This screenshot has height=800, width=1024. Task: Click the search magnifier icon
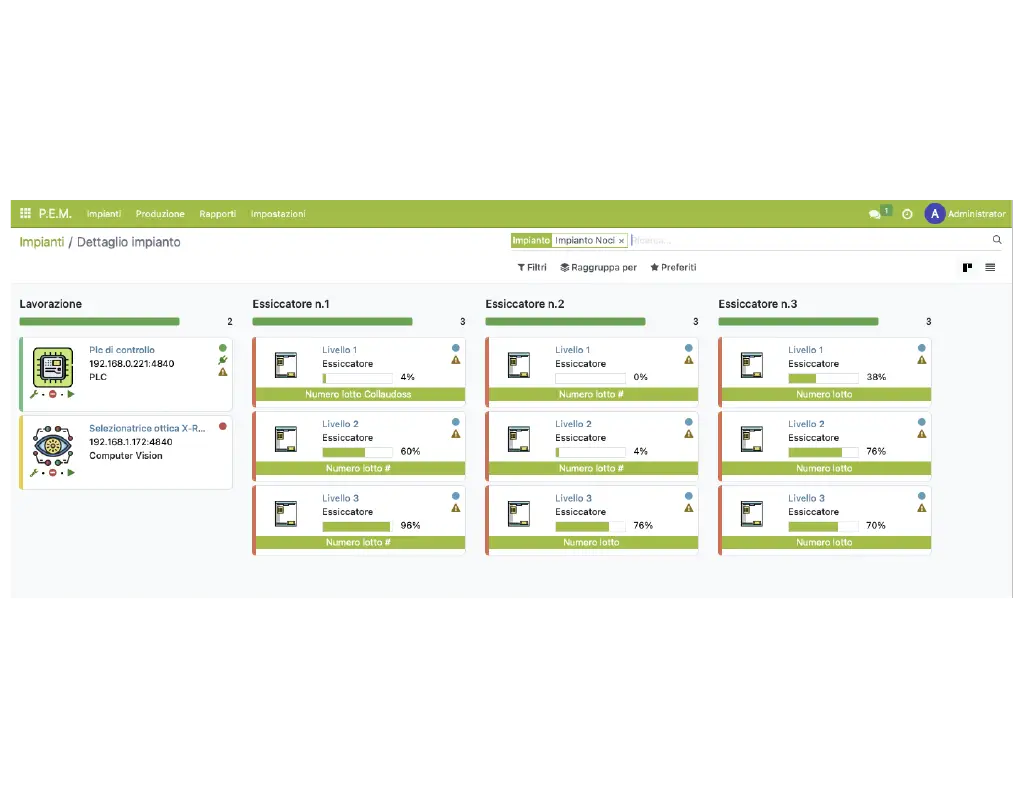996,240
